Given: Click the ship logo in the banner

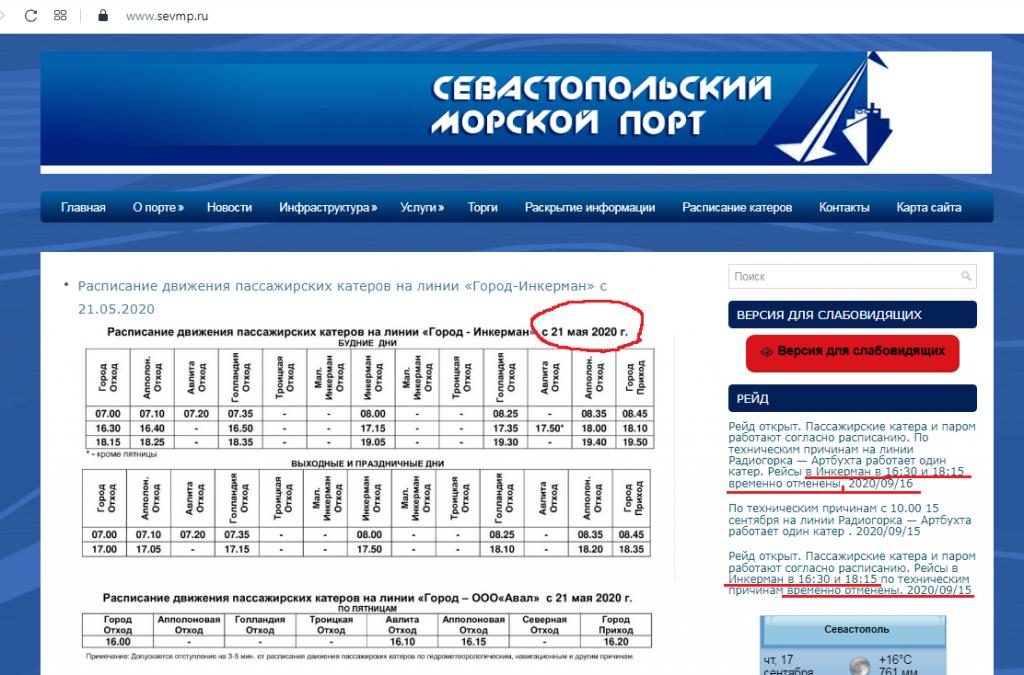Looking at the screenshot, I should pyautogui.click(x=836, y=108).
